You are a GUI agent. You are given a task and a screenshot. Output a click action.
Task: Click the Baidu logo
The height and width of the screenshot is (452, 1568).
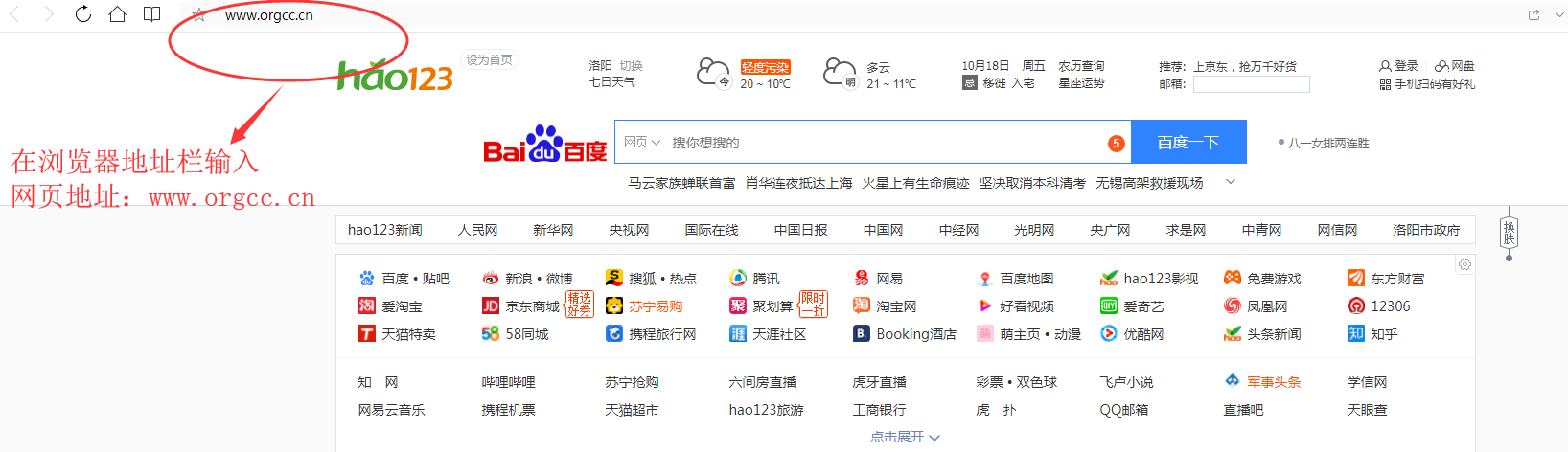[x=544, y=145]
